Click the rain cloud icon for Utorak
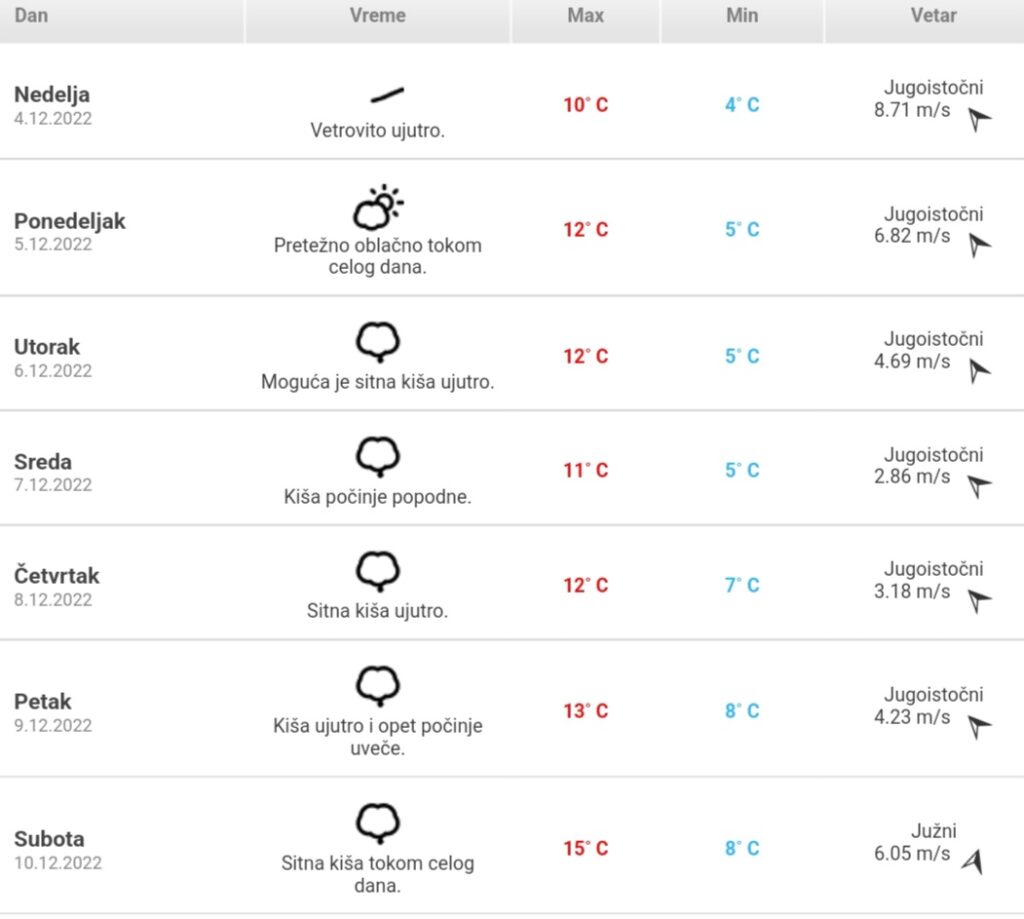 coord(378,342)
